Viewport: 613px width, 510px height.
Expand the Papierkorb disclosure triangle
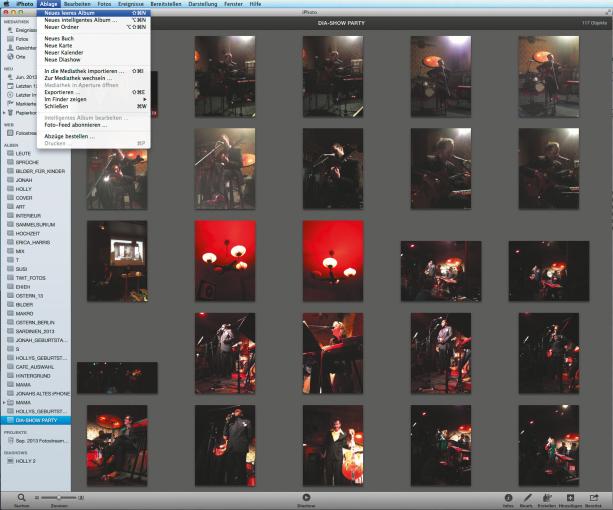4,113
